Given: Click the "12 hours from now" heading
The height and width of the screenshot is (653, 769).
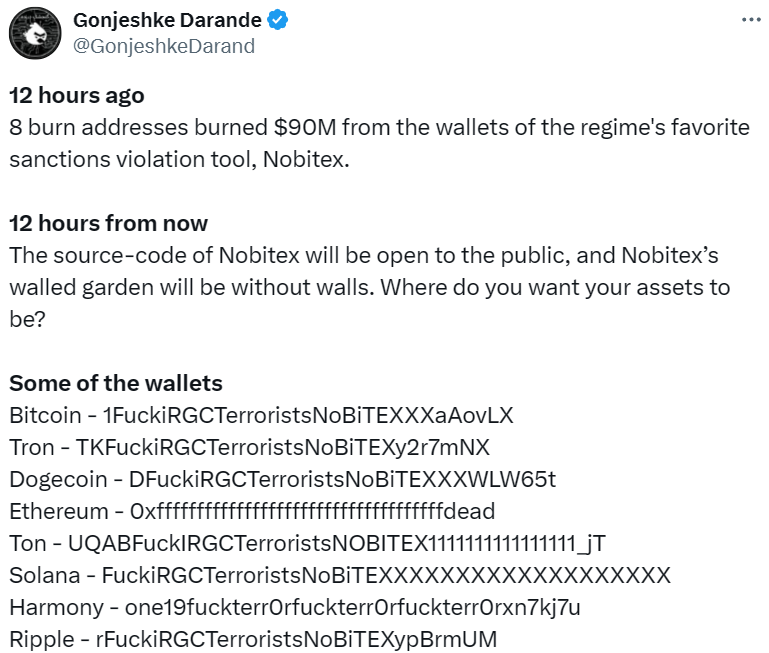Looking at the screenshot, I should (x=108, y=223).
